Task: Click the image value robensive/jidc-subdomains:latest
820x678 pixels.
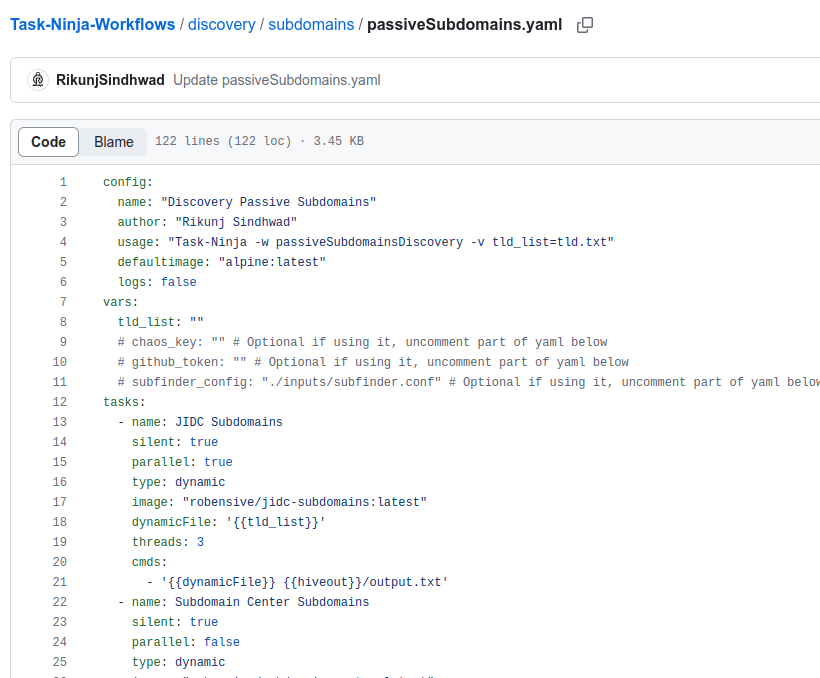Action: (x=305, y=502)
